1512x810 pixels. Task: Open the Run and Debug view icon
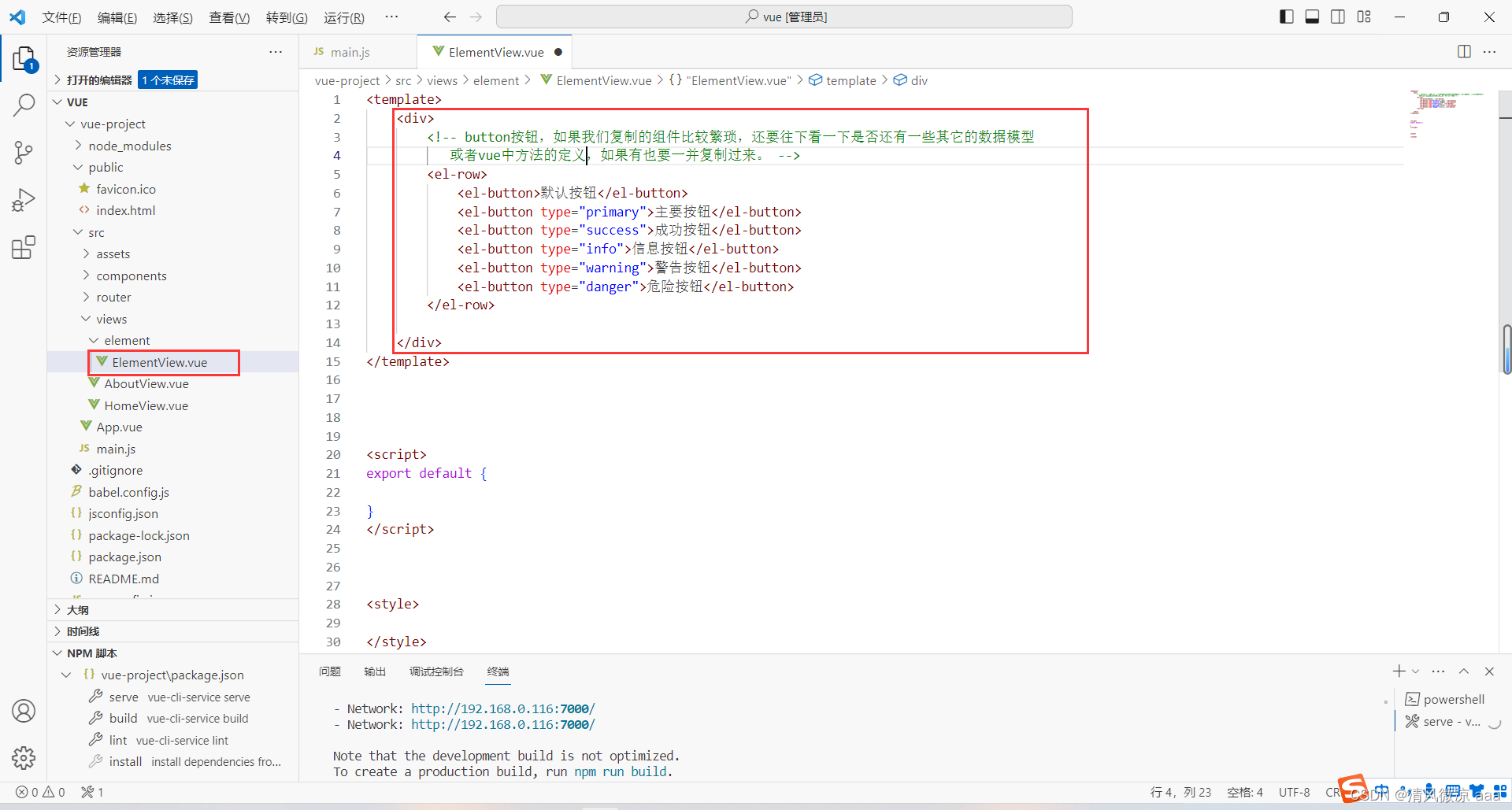24,201
